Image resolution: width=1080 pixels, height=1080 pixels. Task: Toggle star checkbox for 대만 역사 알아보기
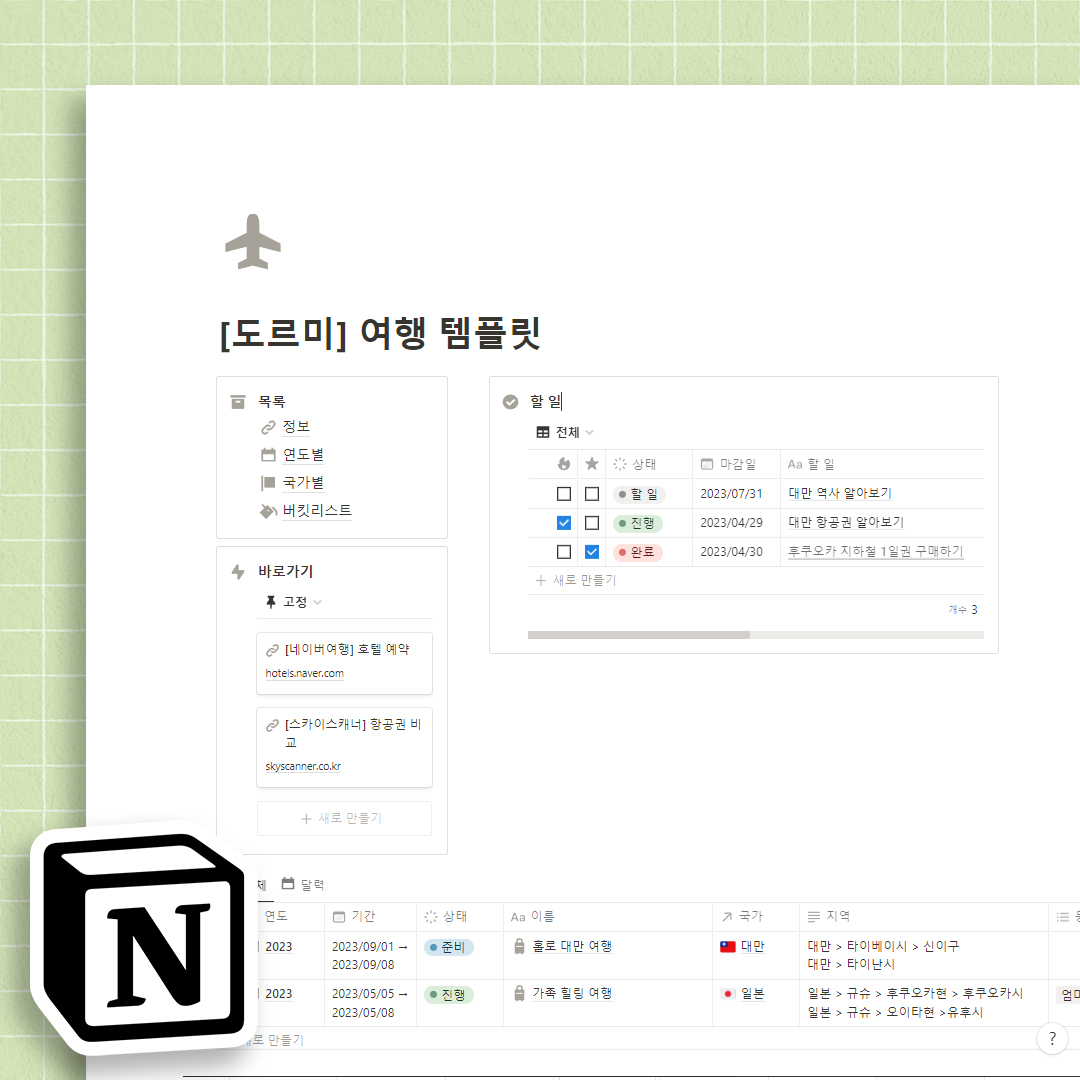[x=592, y=494]
